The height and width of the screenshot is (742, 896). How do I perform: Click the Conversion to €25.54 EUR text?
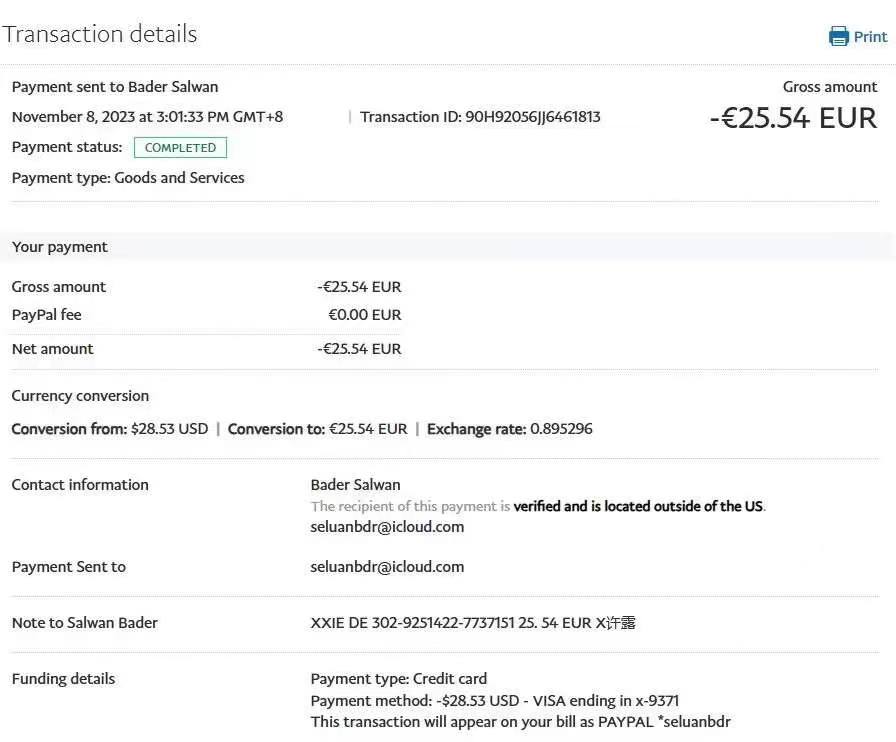tap(317, 429)
